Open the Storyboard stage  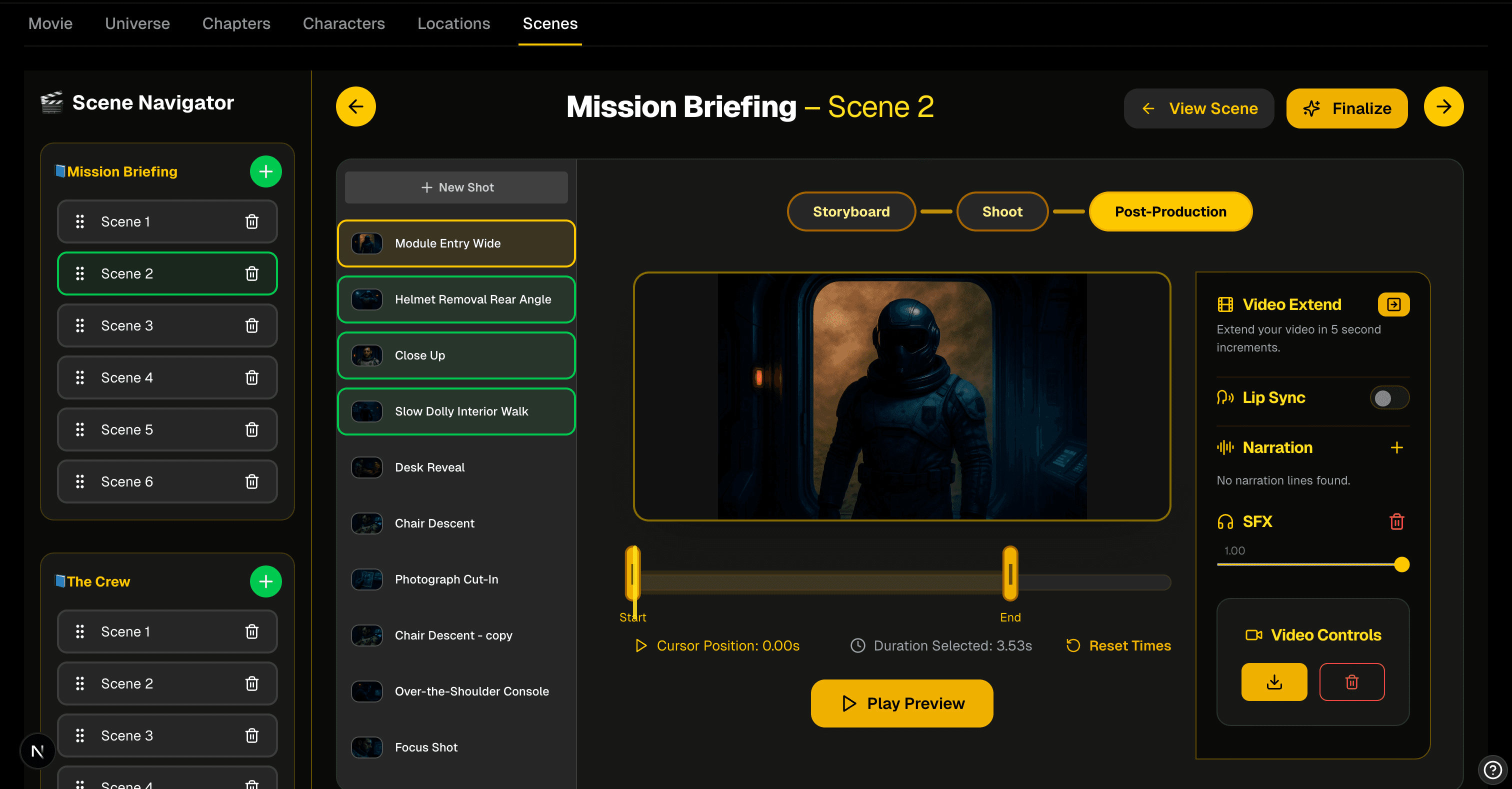(851, 211)
